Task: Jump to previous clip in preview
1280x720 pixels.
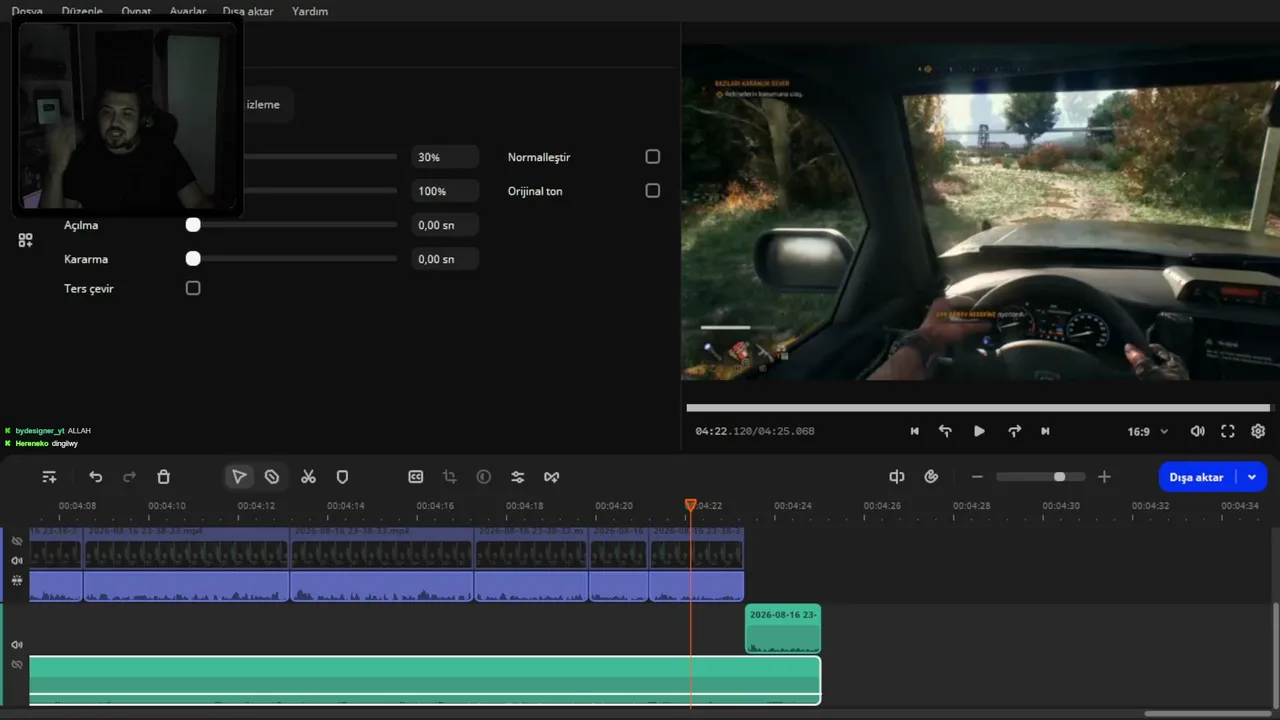Action: pyautogui.click(x=914, y=431)
